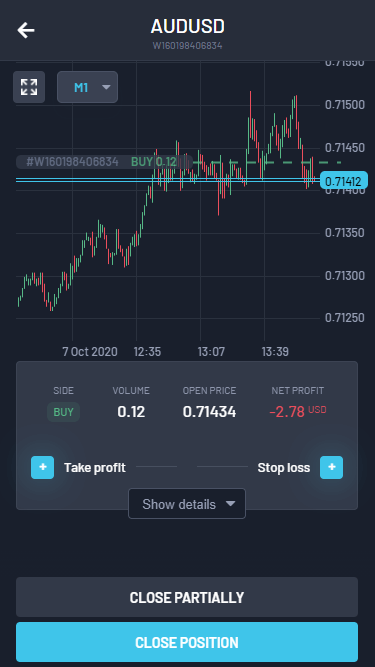
Task: Select the current price tag 0.71412
Action: [344, 182]
